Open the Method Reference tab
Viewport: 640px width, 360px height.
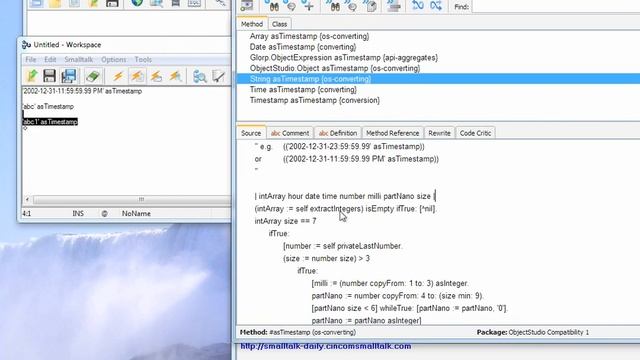393,133
